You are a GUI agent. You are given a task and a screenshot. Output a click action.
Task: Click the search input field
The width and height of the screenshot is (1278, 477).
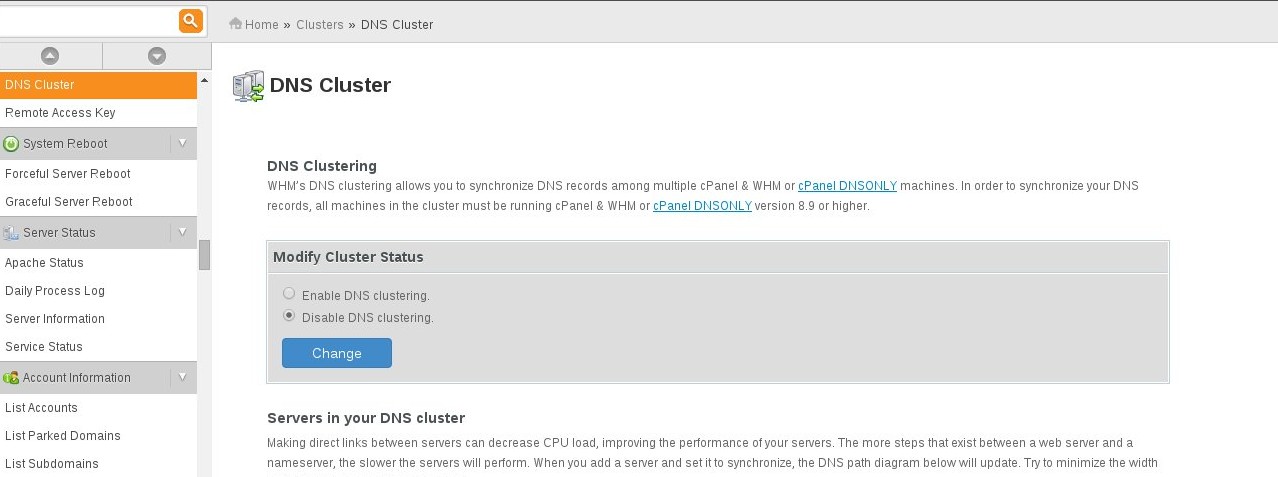pos(88,20)
